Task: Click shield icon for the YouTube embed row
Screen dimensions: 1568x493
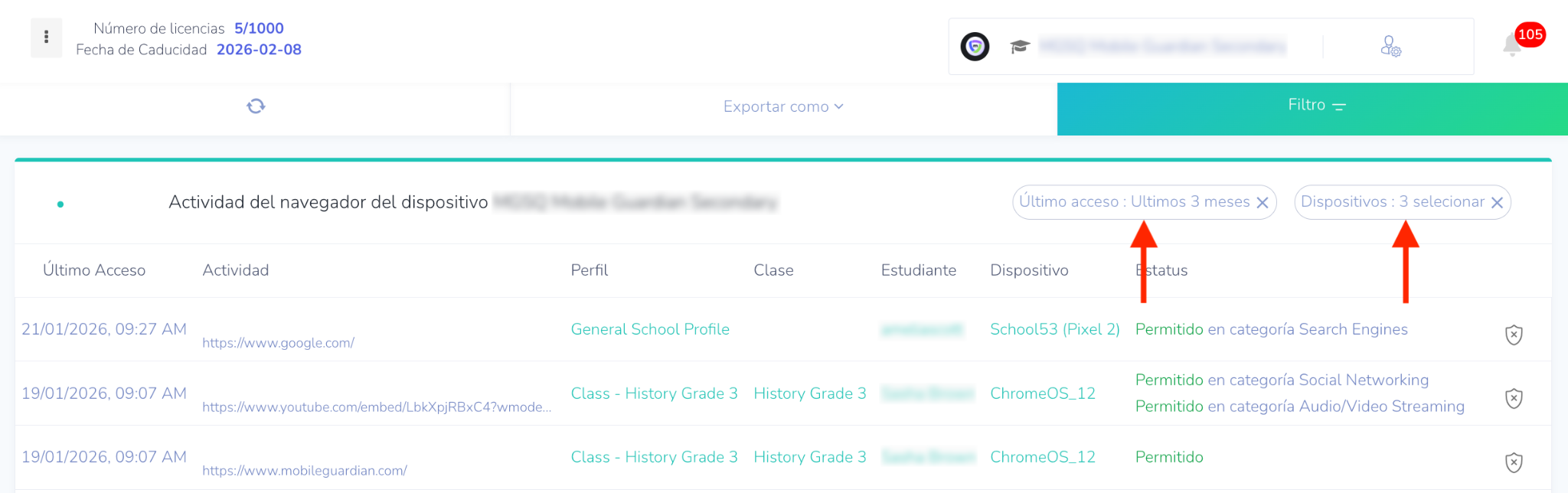Action: (1514, 398)
